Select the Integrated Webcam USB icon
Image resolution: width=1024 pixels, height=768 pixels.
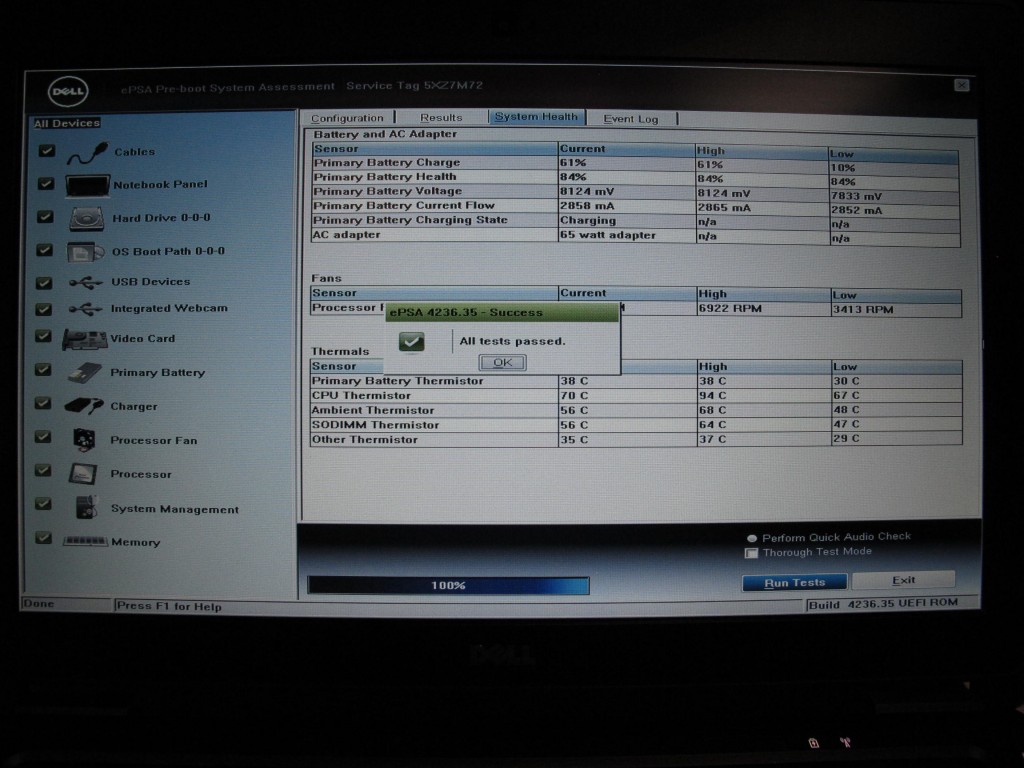click(86, 309)
